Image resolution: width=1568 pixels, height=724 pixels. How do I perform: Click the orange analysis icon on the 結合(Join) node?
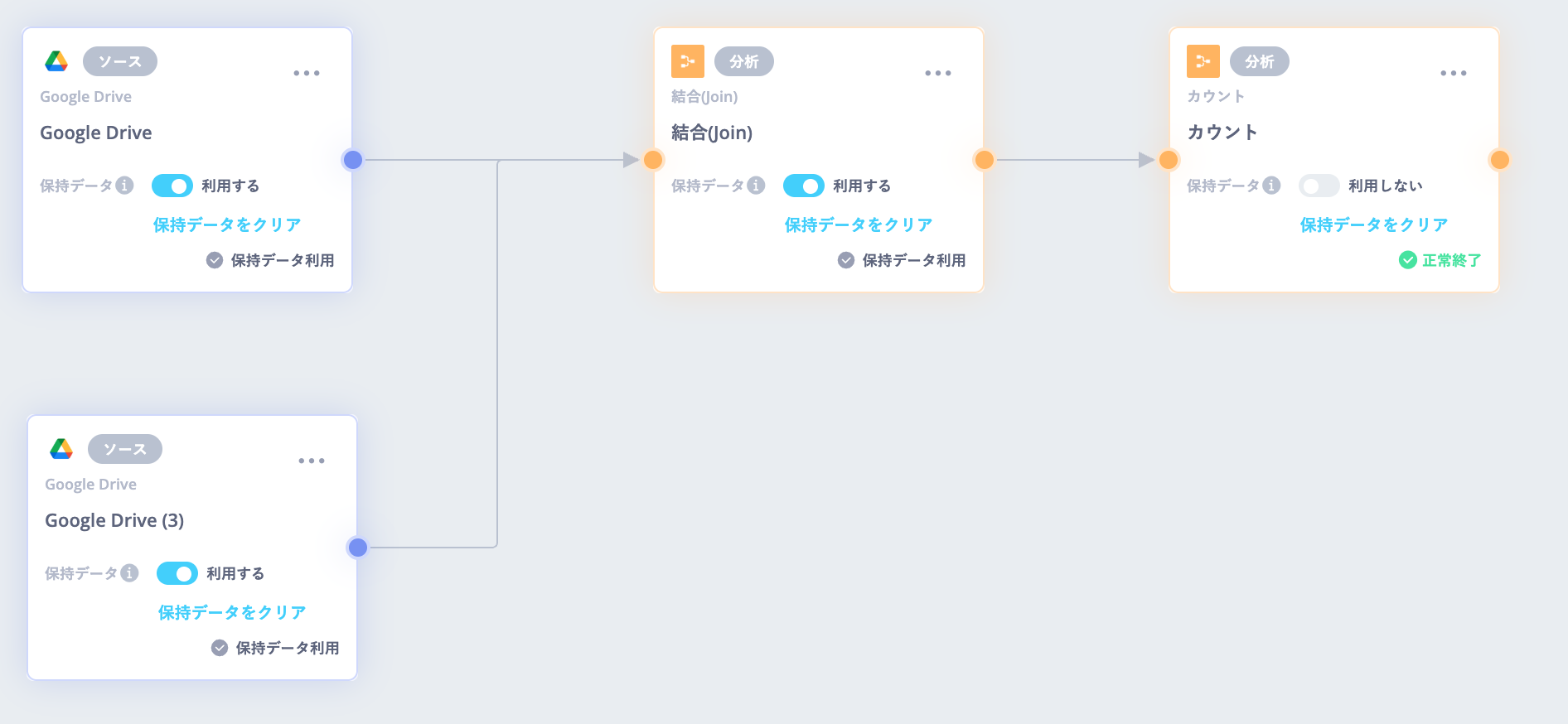pos(688,61)
